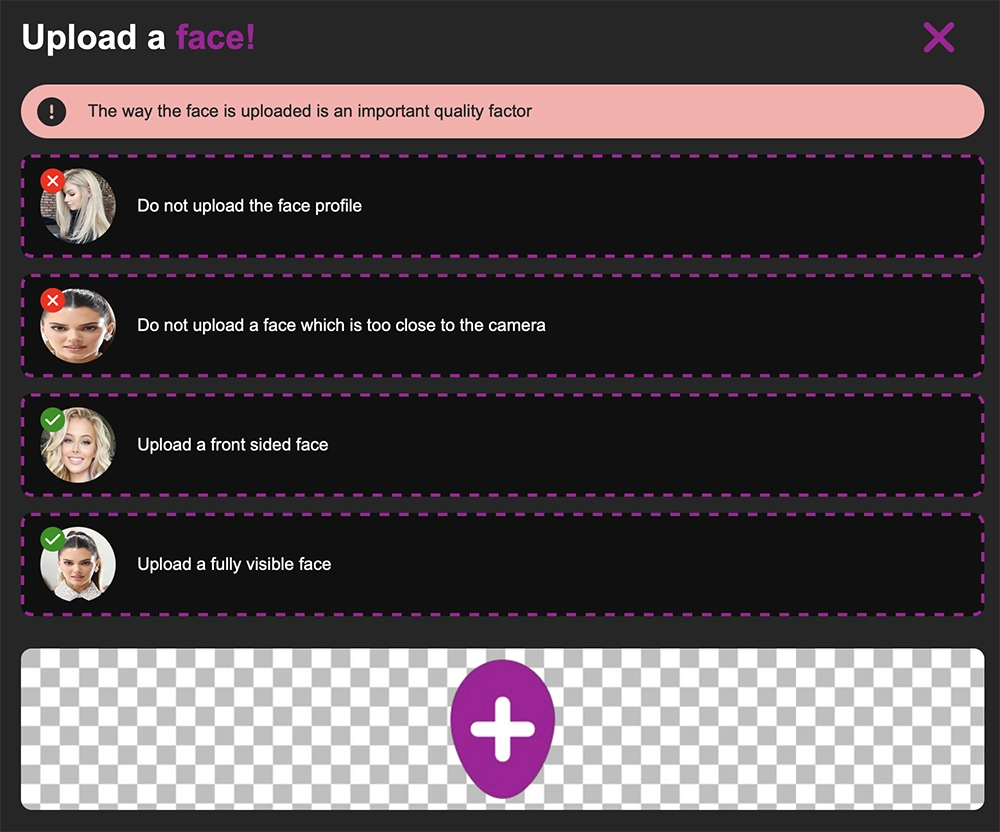Click the left side of the checkered upload area
The image size is (1000, 832).
pyautogui.click(x=236, y=729)
